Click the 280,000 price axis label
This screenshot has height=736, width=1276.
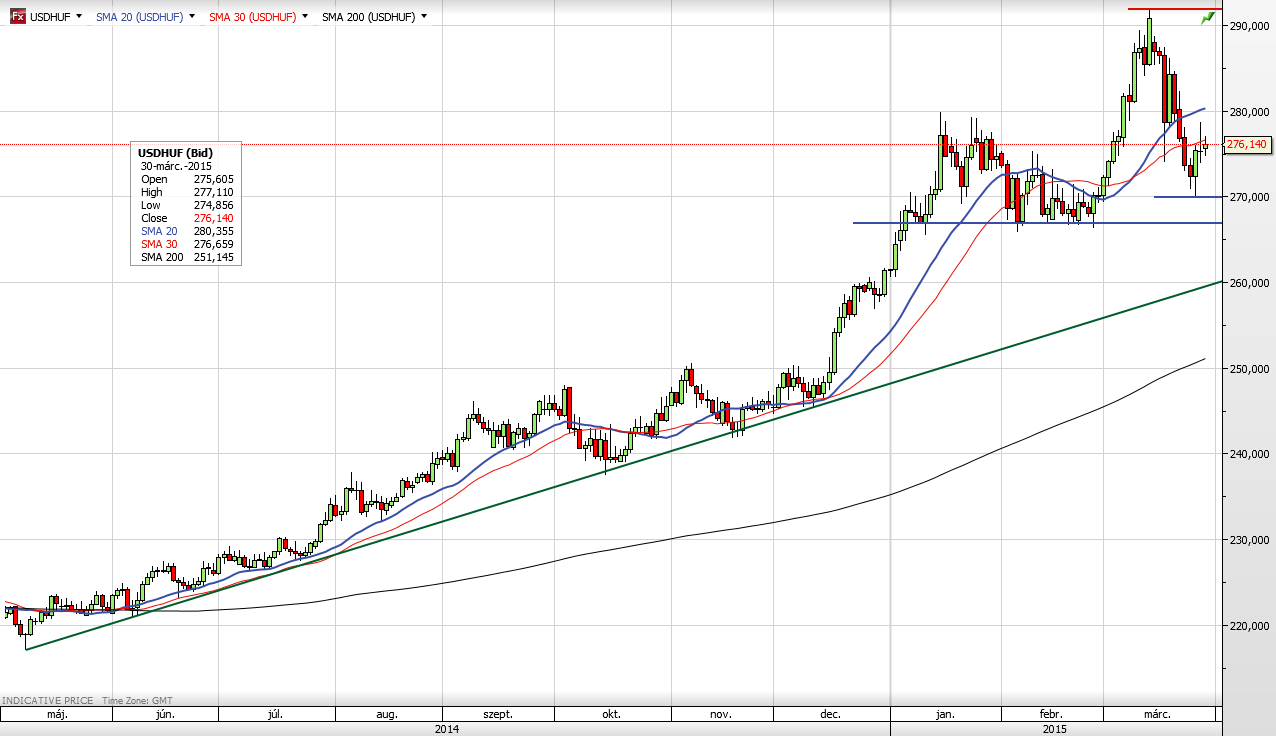click(x=1250, y=112)
